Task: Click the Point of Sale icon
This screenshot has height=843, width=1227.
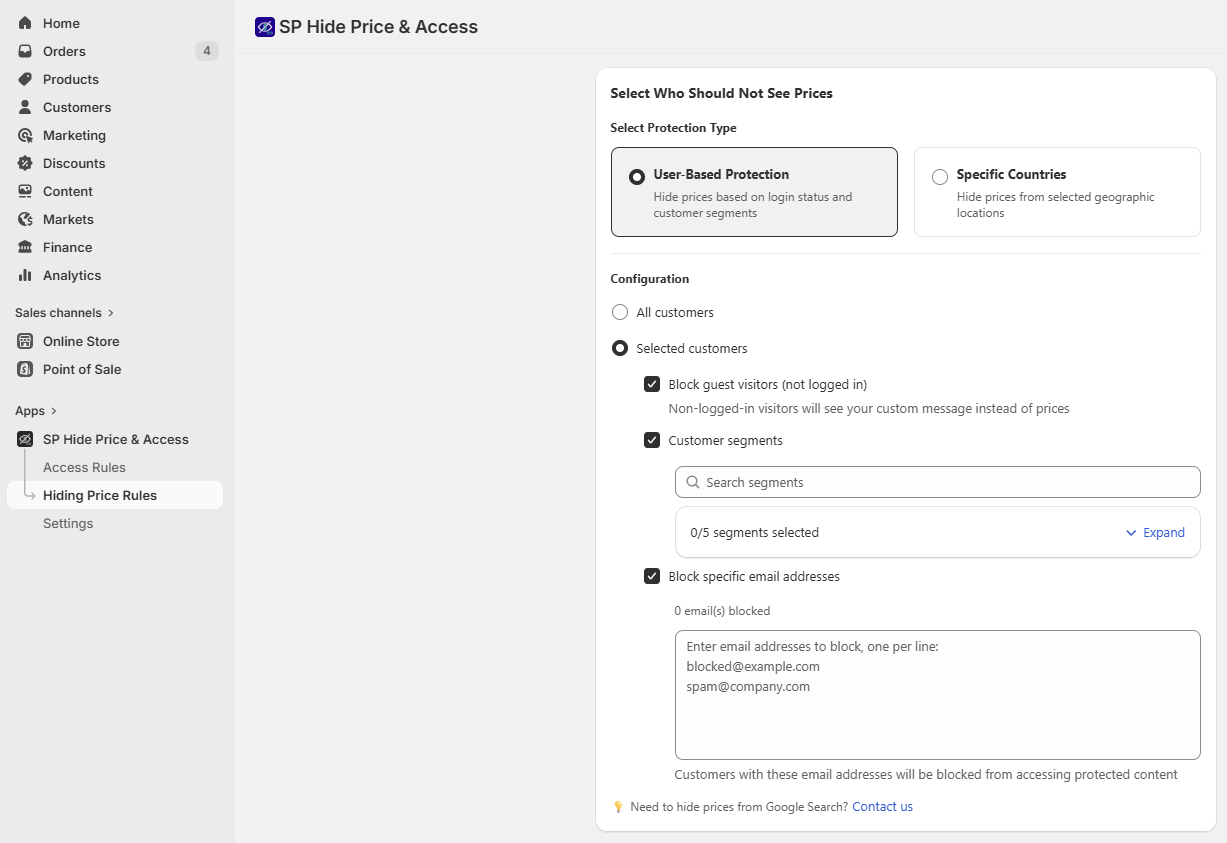Action: pos(25,369)
